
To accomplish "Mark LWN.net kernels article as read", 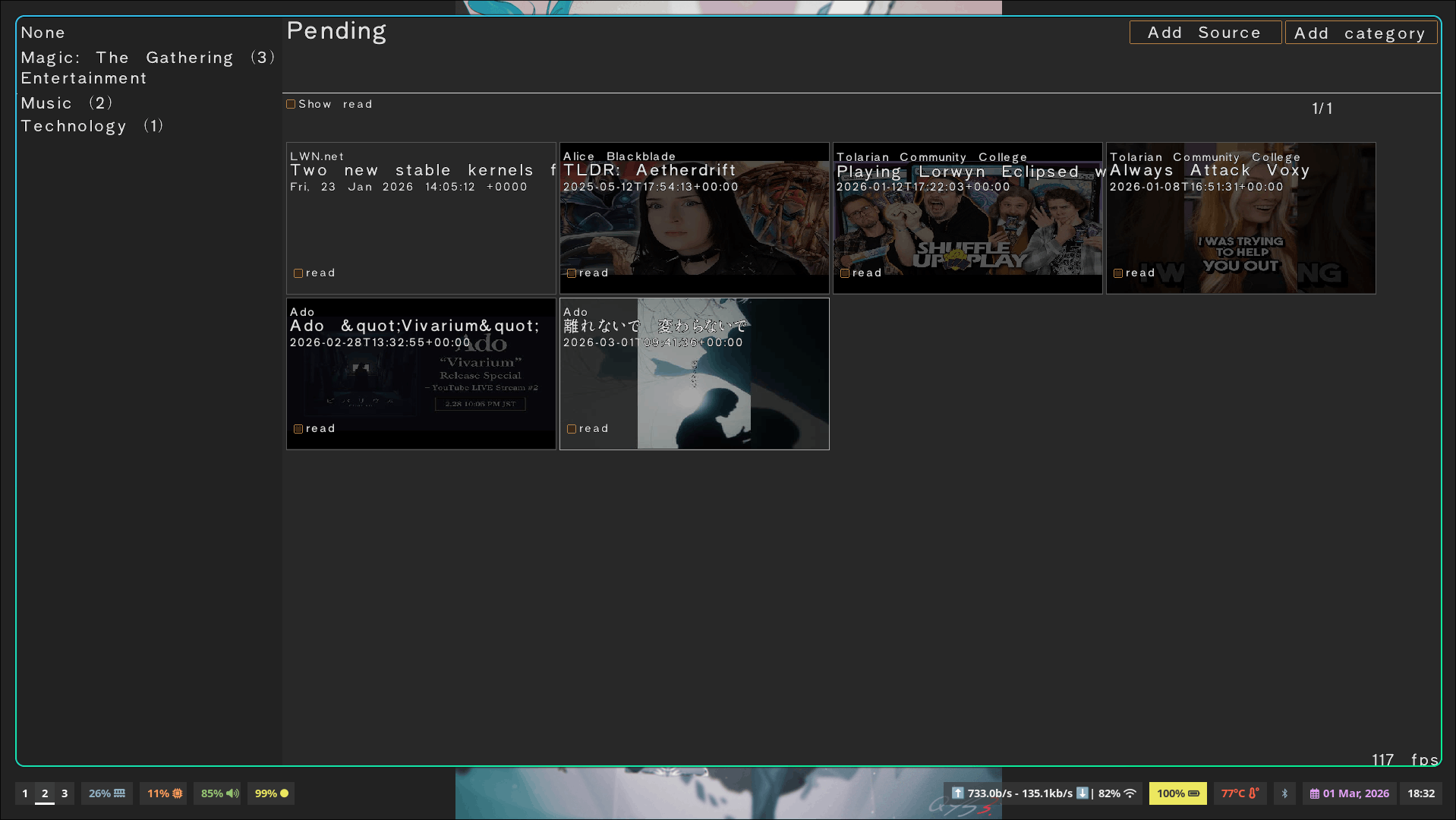I will tap(298, 273).
